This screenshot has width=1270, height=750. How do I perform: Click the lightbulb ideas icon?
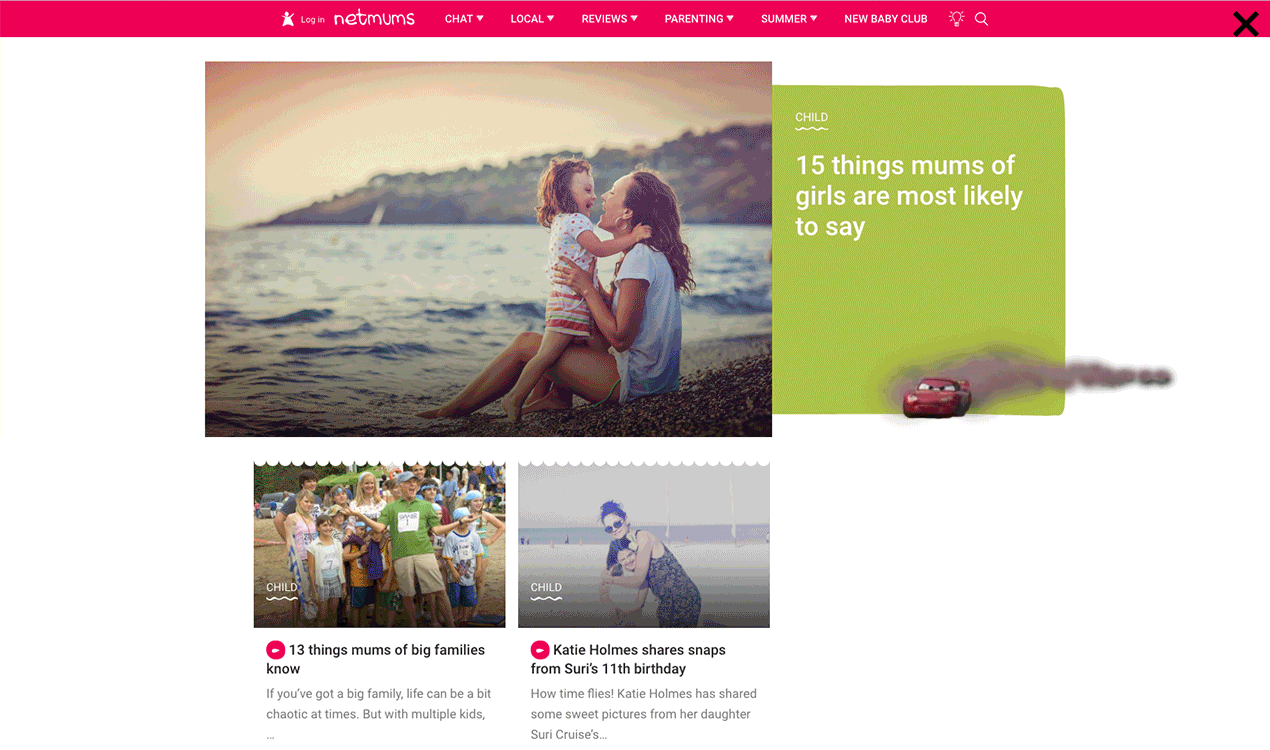tap(956, 18)
